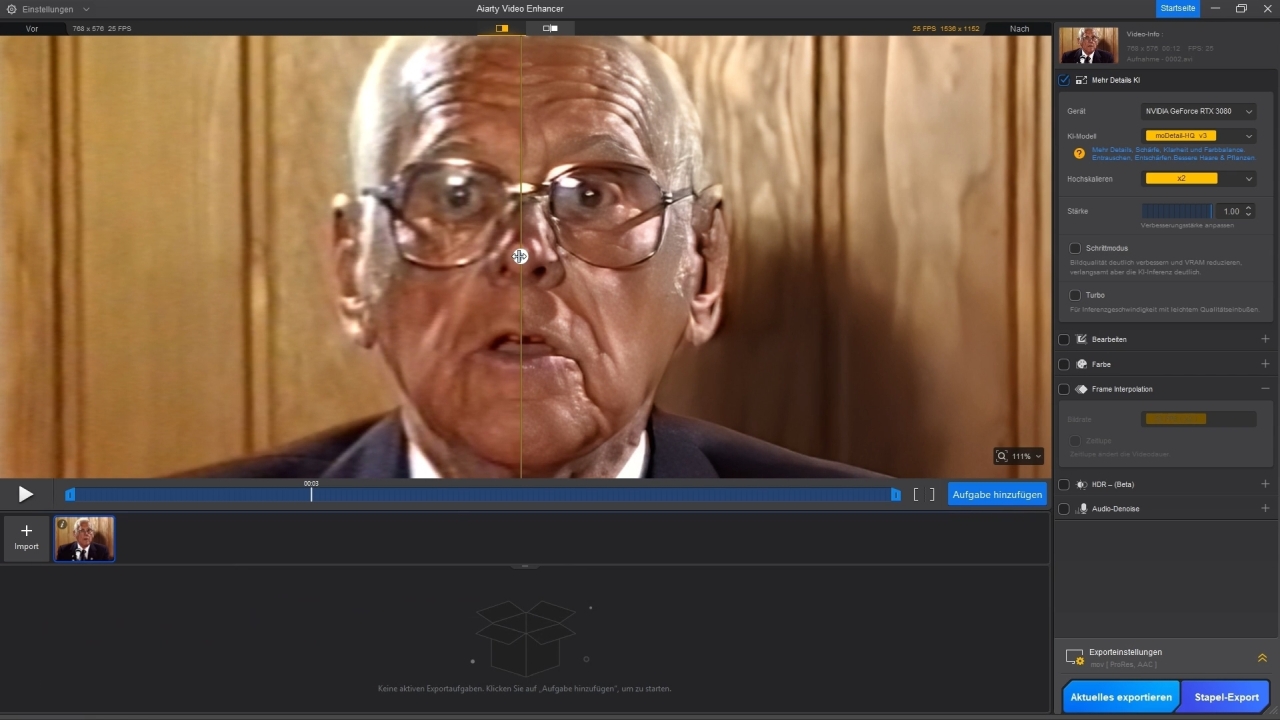Click the Import plus icon
The width and height of the screenshot is (1280, 720).
pos(27,531)
